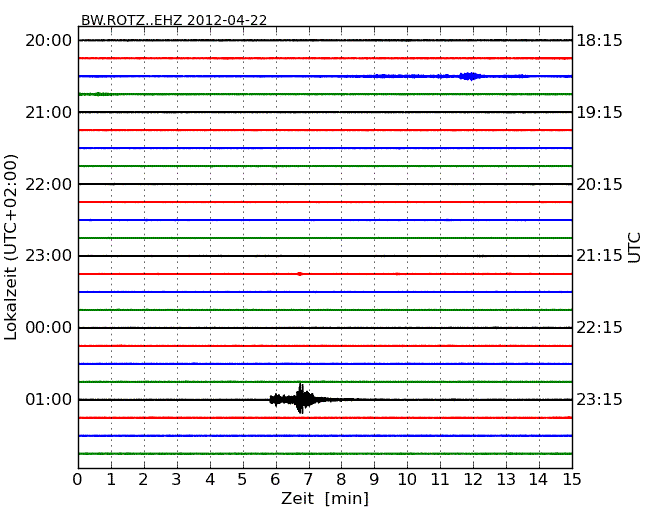Viewport: 650px width, 520px height.
Task: Select the 23:15 UTC label
Action: click(x=599, y=399)
